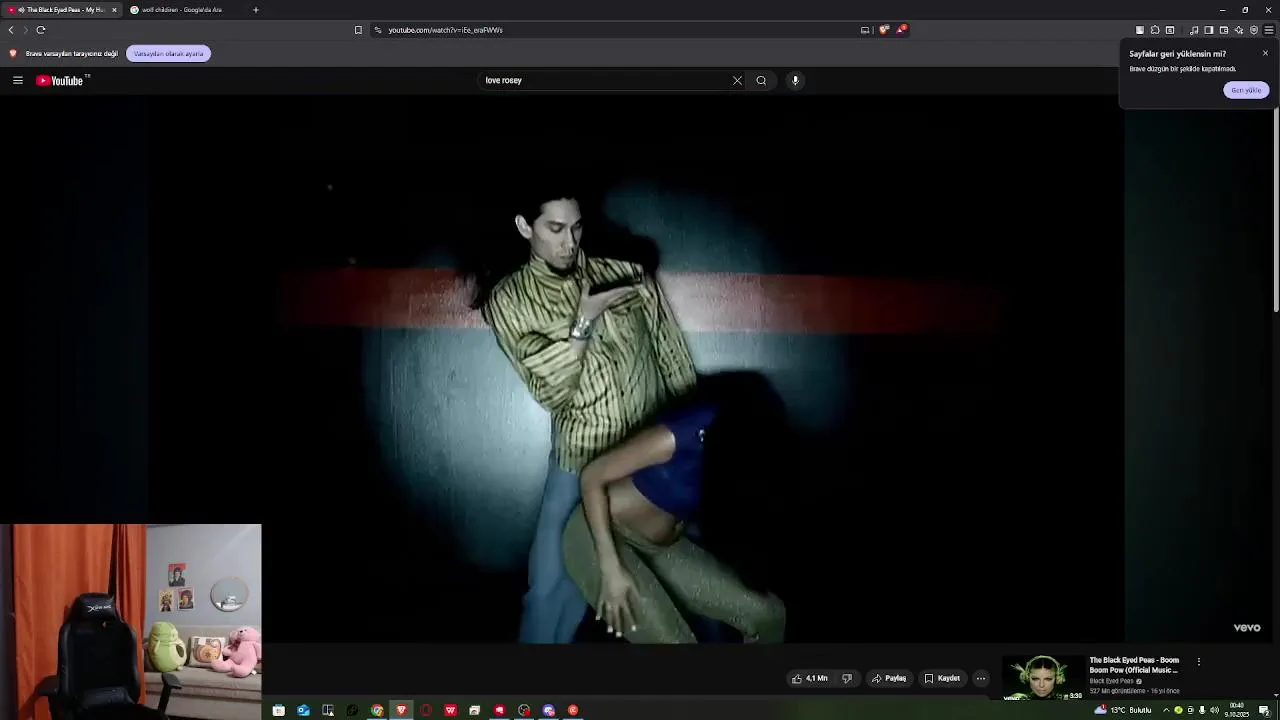Viewport: 1280px width, 720px height.
Task: Open Leo AI sparkle icon
Action: point(1239,30)
